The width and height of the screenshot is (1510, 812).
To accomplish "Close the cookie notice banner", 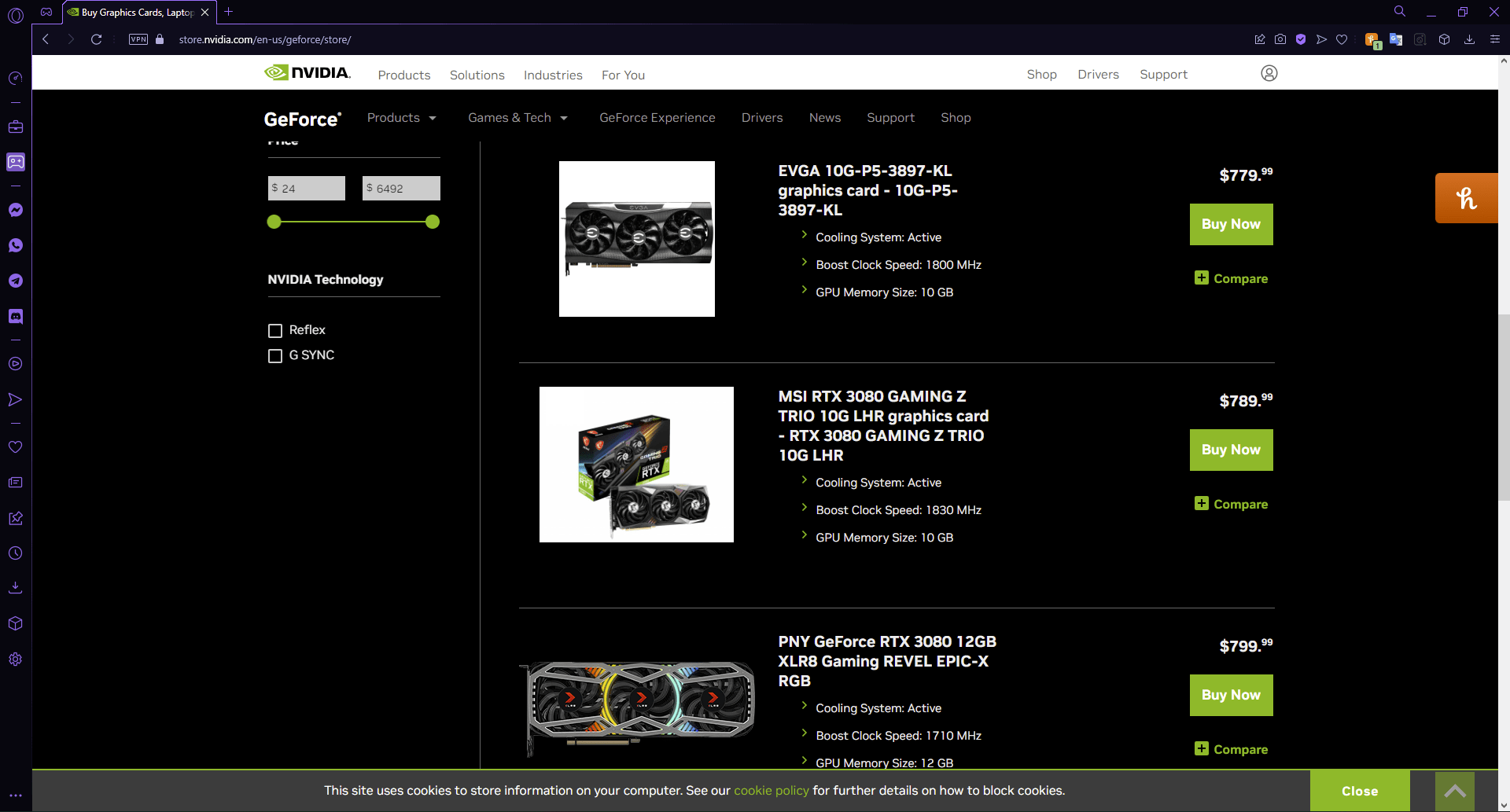I will 1360,791.
